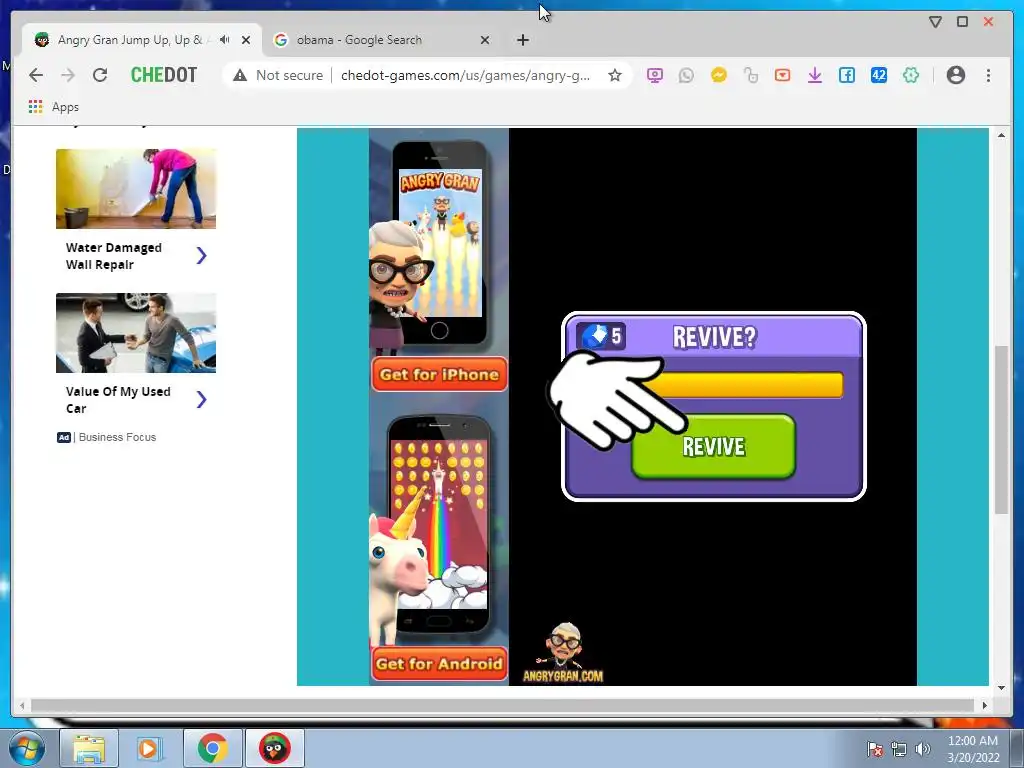Open Value Of My Used Car ad link
The width and height of the screenshot is (1024, 768).
(118, 400)
